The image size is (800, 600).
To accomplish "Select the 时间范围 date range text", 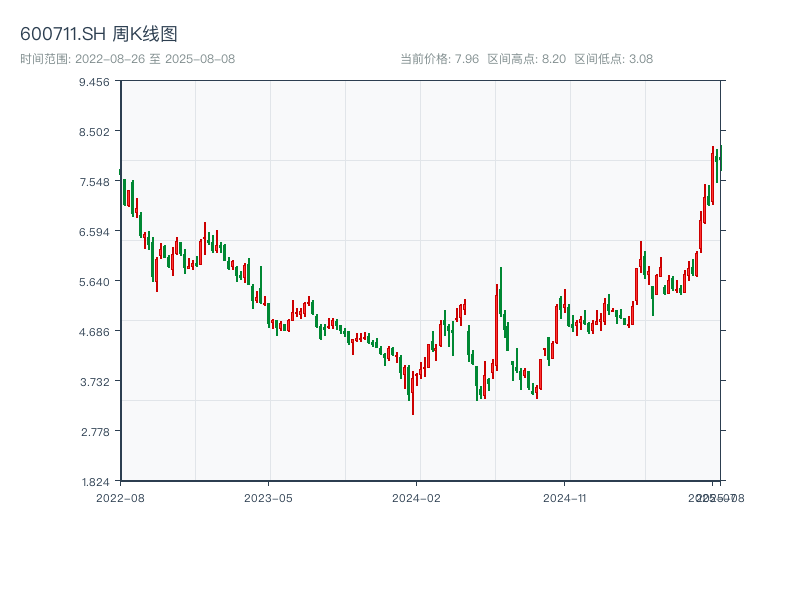I will coord(127,59).
